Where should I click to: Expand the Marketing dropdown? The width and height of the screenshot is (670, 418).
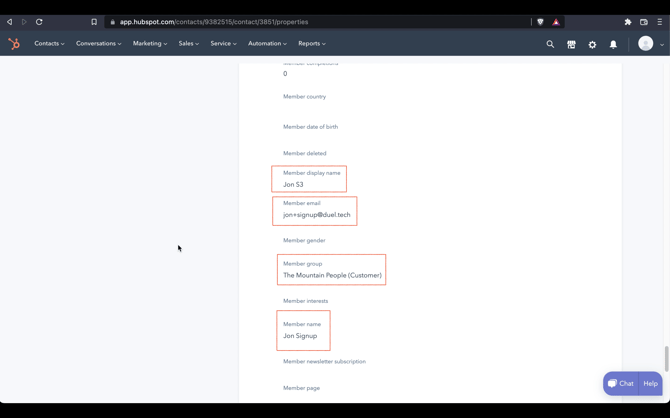pyautogui.click(x=150, y=44)
